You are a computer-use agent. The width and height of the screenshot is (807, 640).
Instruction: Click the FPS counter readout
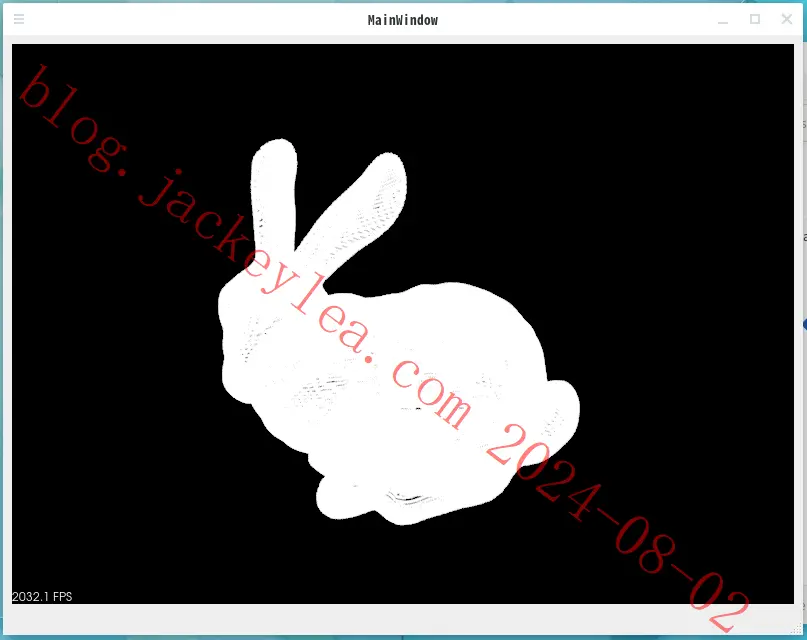point(42,596)
